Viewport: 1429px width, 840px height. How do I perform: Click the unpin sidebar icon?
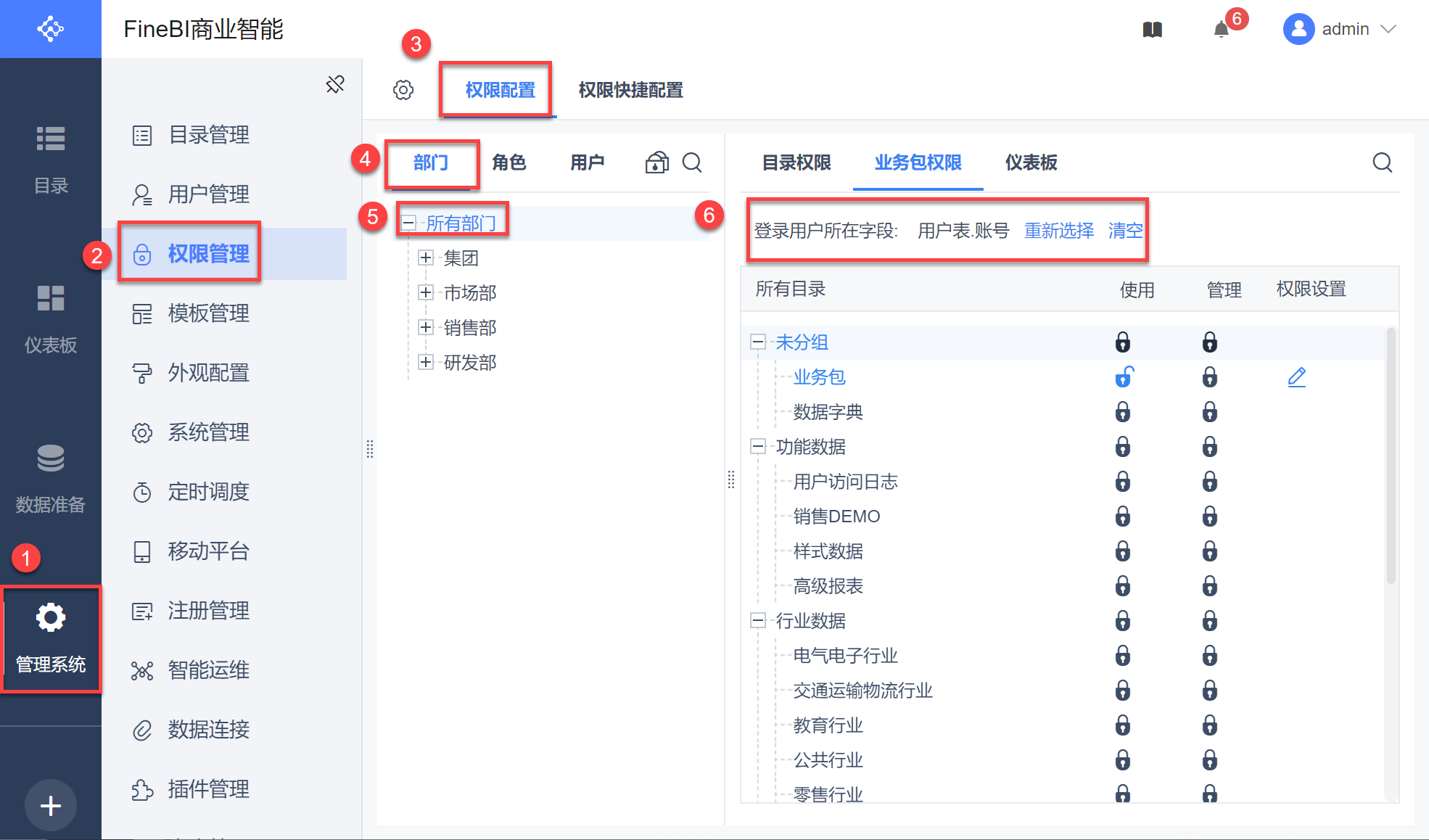(335, 84)
